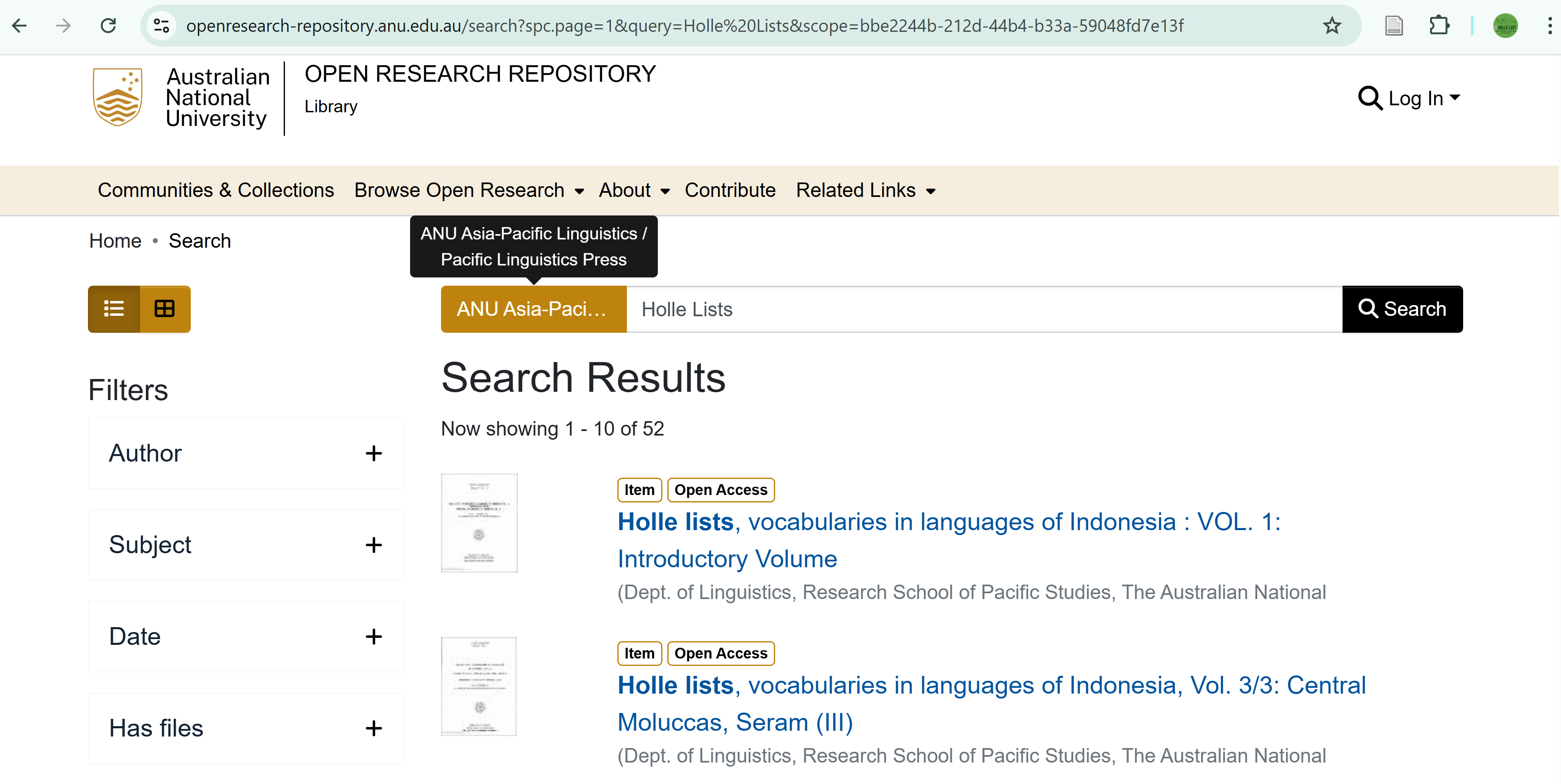The width and height of the screenshot is (1561, 784).
Task: Open Communities & Collections page
Action: (216, 190)
